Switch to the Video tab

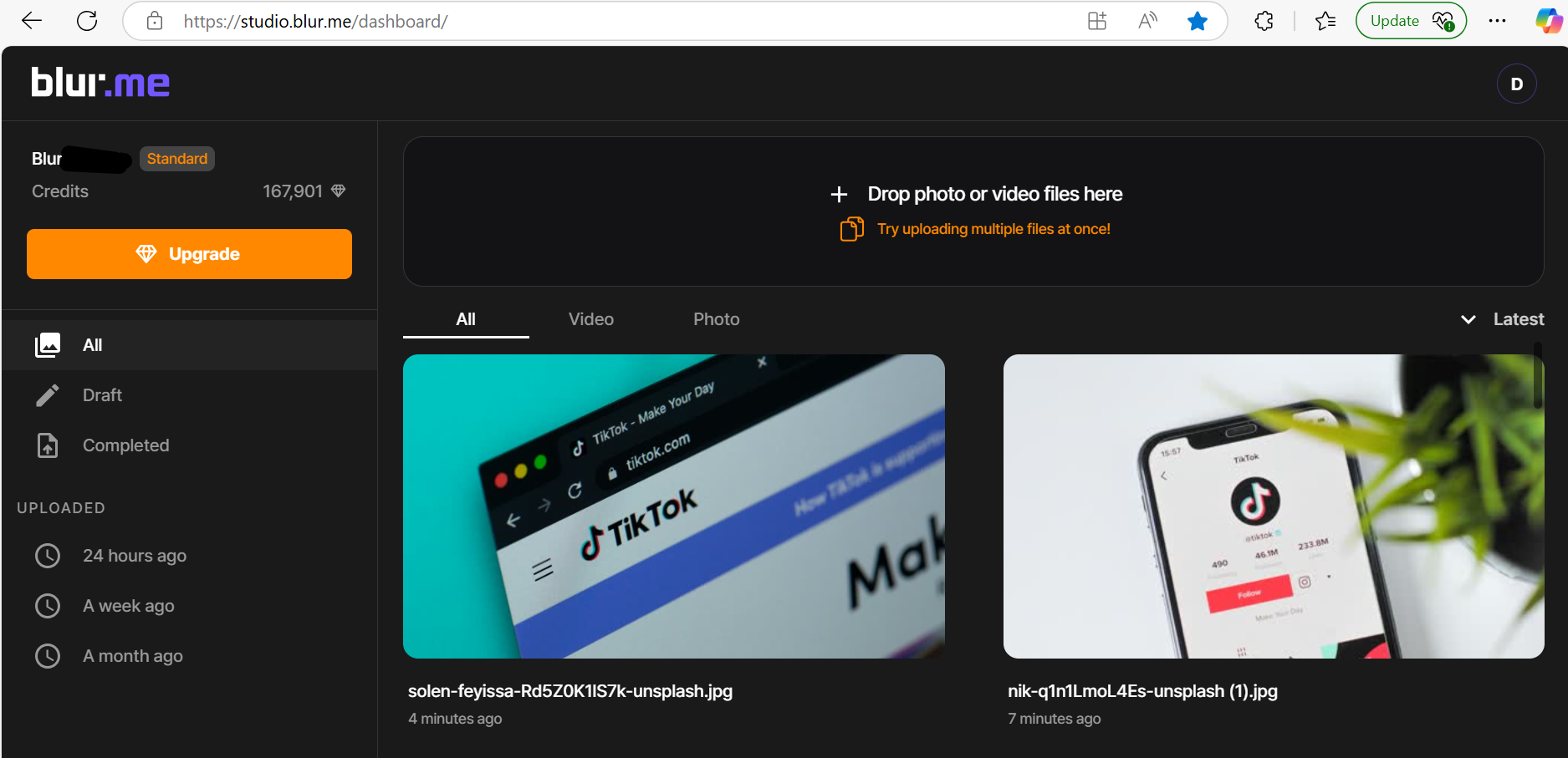[x=591, y=319]
